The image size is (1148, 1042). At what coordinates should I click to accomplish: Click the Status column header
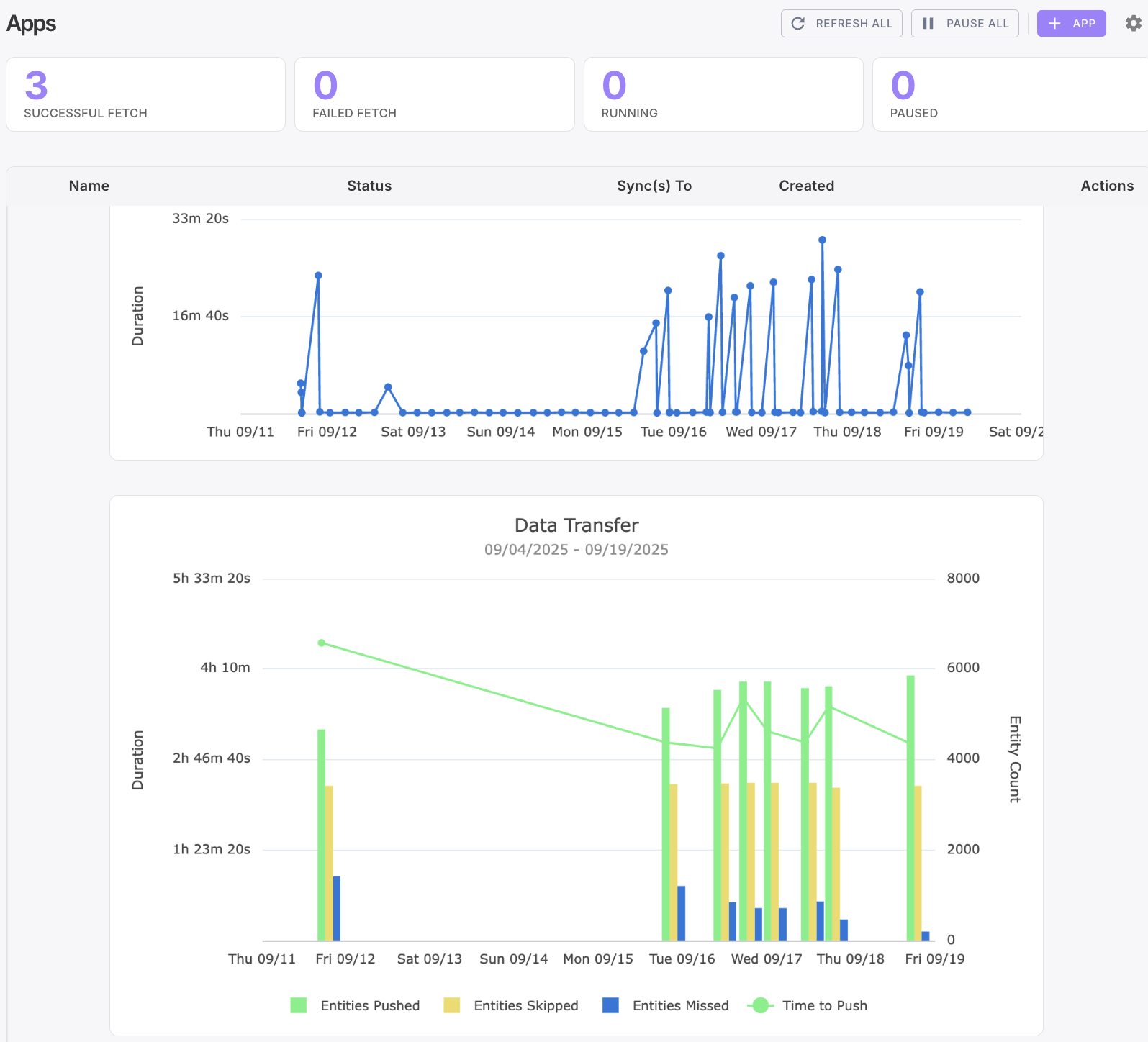click(369, 186)
